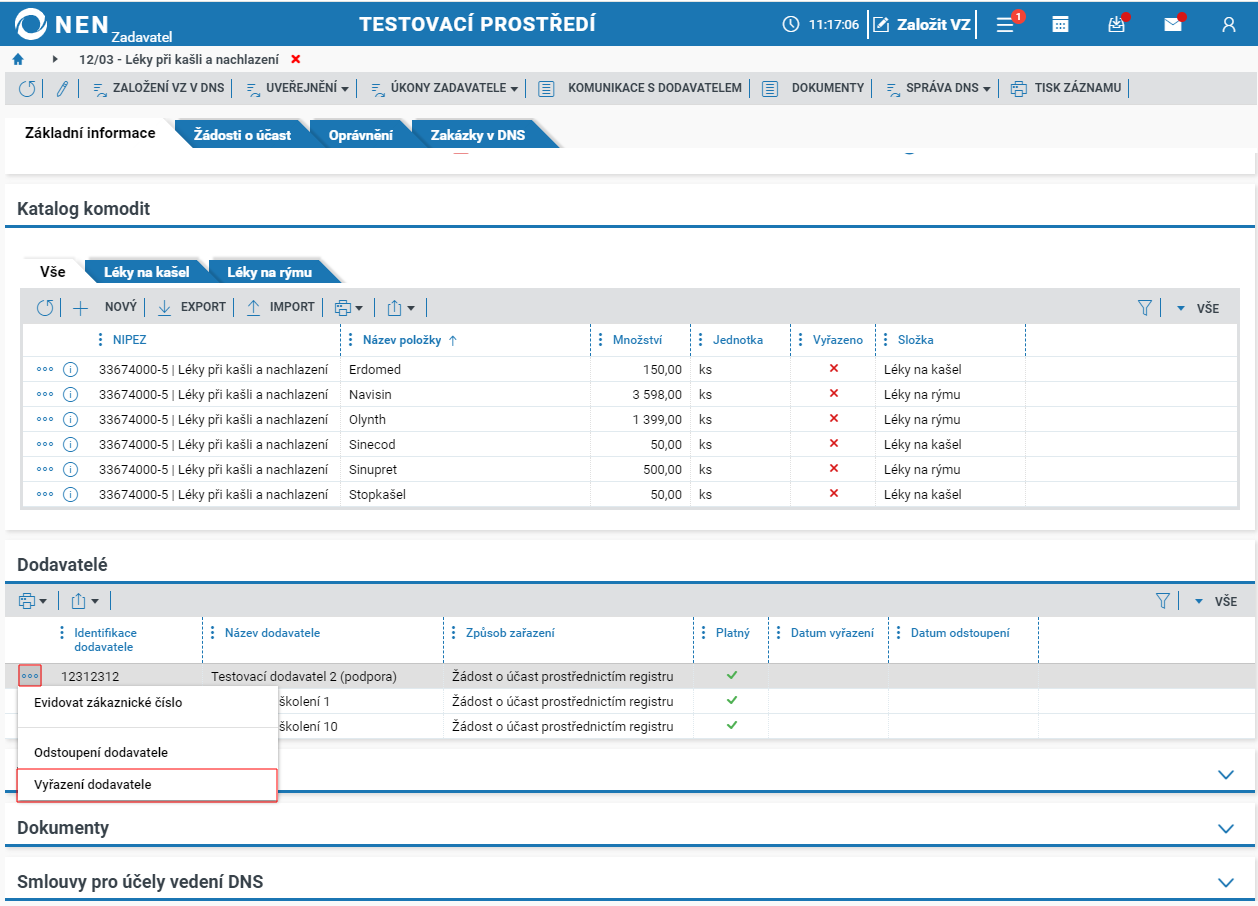Click TISK ZÁZNAMU print button

1066,88
